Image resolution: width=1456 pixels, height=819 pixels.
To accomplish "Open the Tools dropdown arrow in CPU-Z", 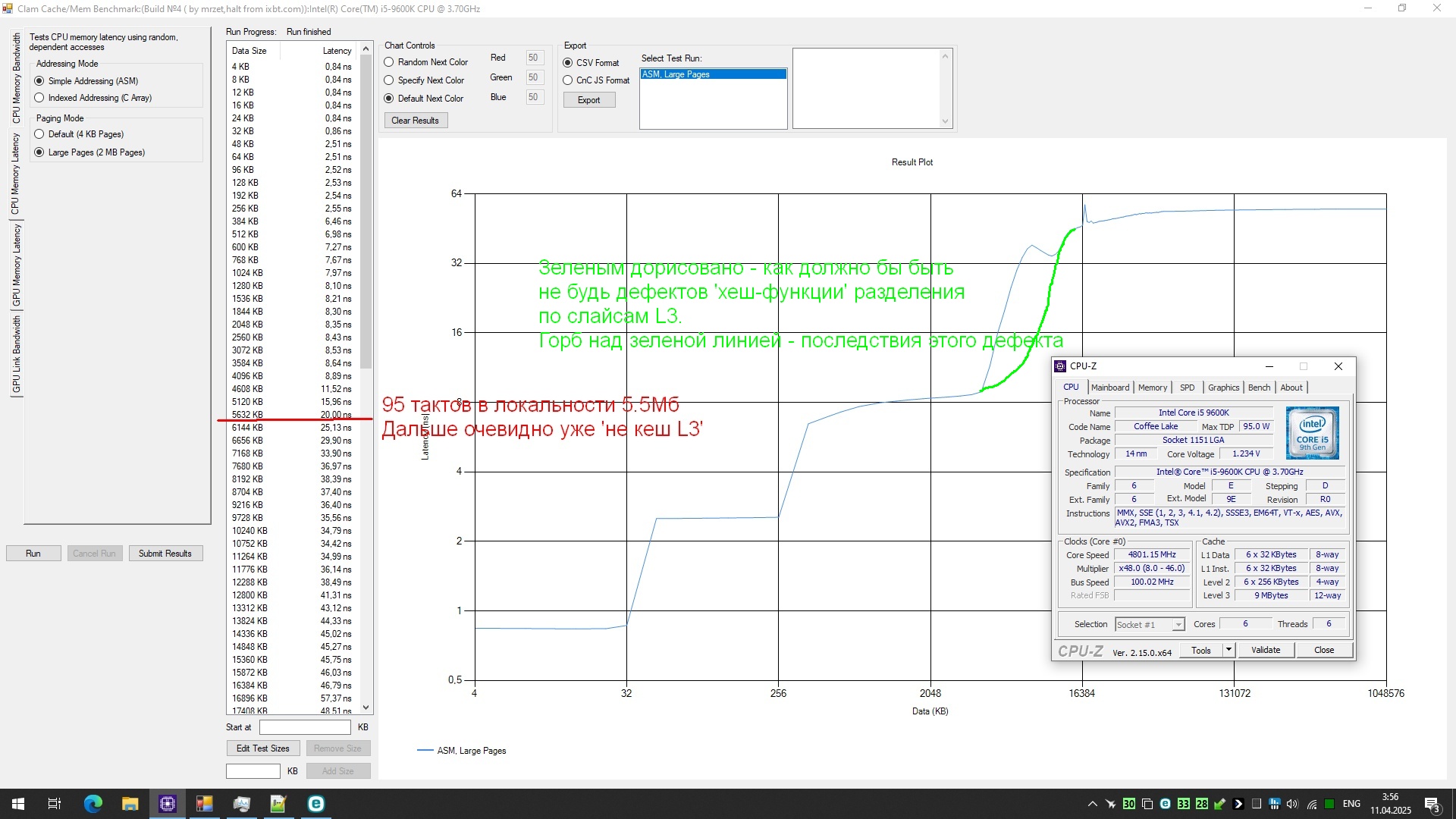I will (1228, 650).
